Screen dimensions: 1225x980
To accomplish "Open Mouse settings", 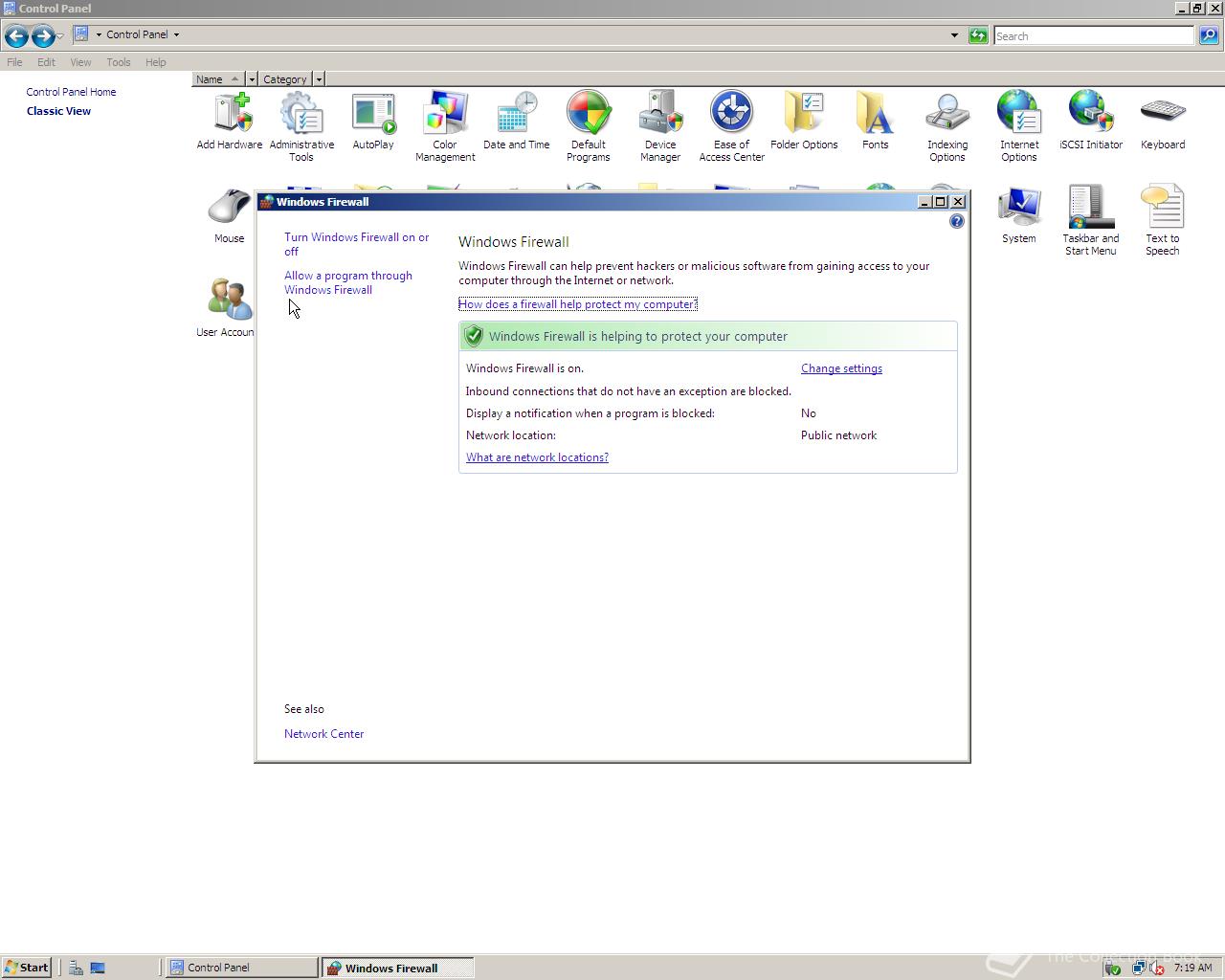I will (x=230, y=215).
